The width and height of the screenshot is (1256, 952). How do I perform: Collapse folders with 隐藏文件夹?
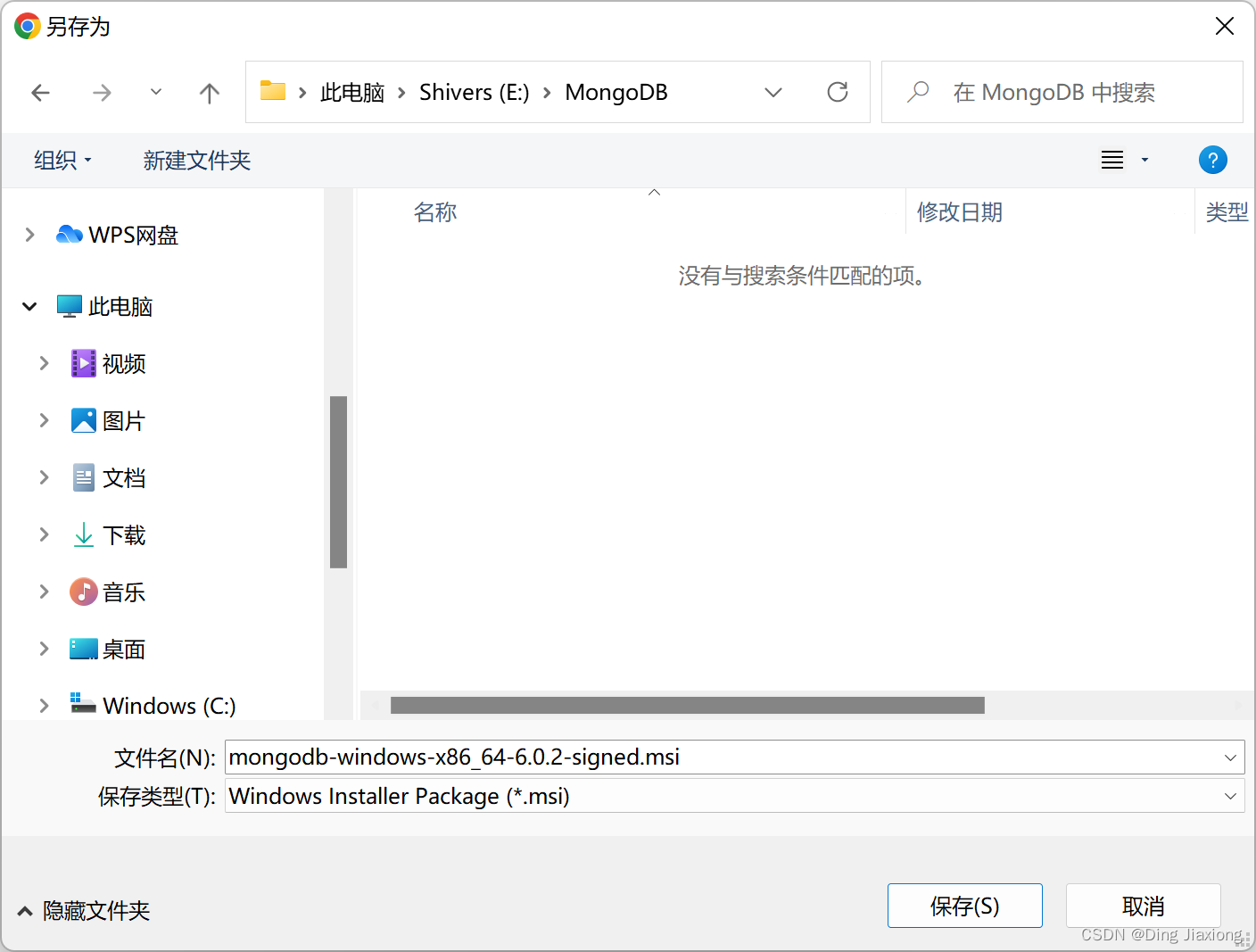pyautogui.click(x=84, y=911)
